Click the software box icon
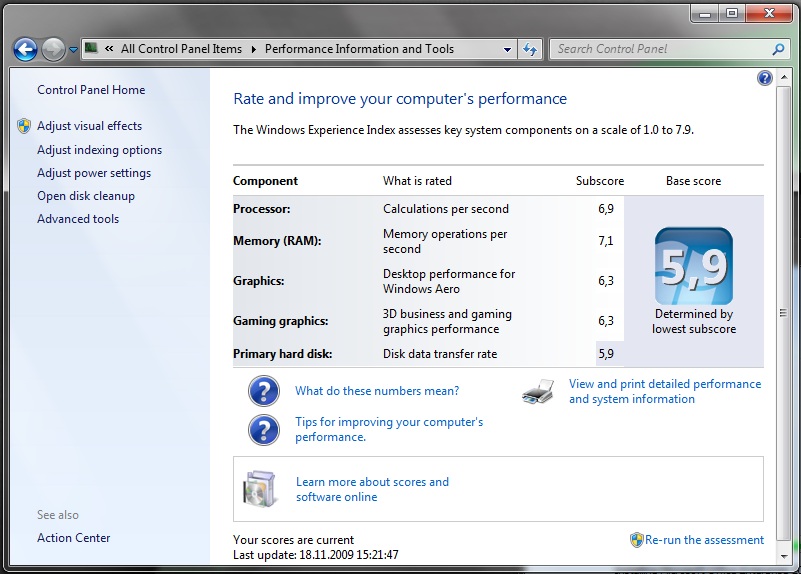The image size is (801, 574). [259, 489]
